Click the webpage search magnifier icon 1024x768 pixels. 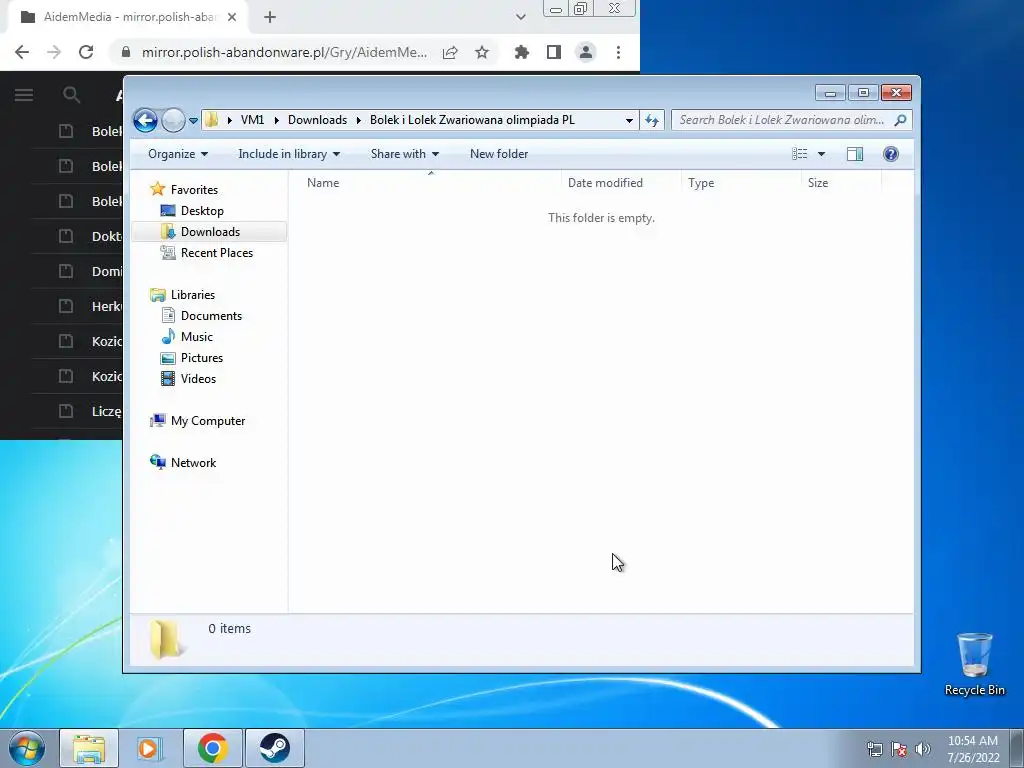tap(71, 95)
